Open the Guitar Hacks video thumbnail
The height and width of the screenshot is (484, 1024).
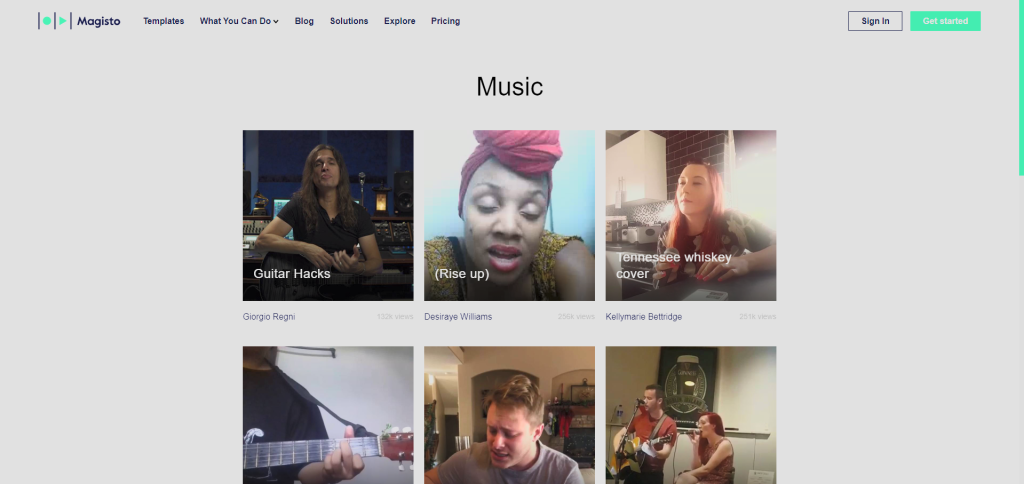tap(328, 216)
